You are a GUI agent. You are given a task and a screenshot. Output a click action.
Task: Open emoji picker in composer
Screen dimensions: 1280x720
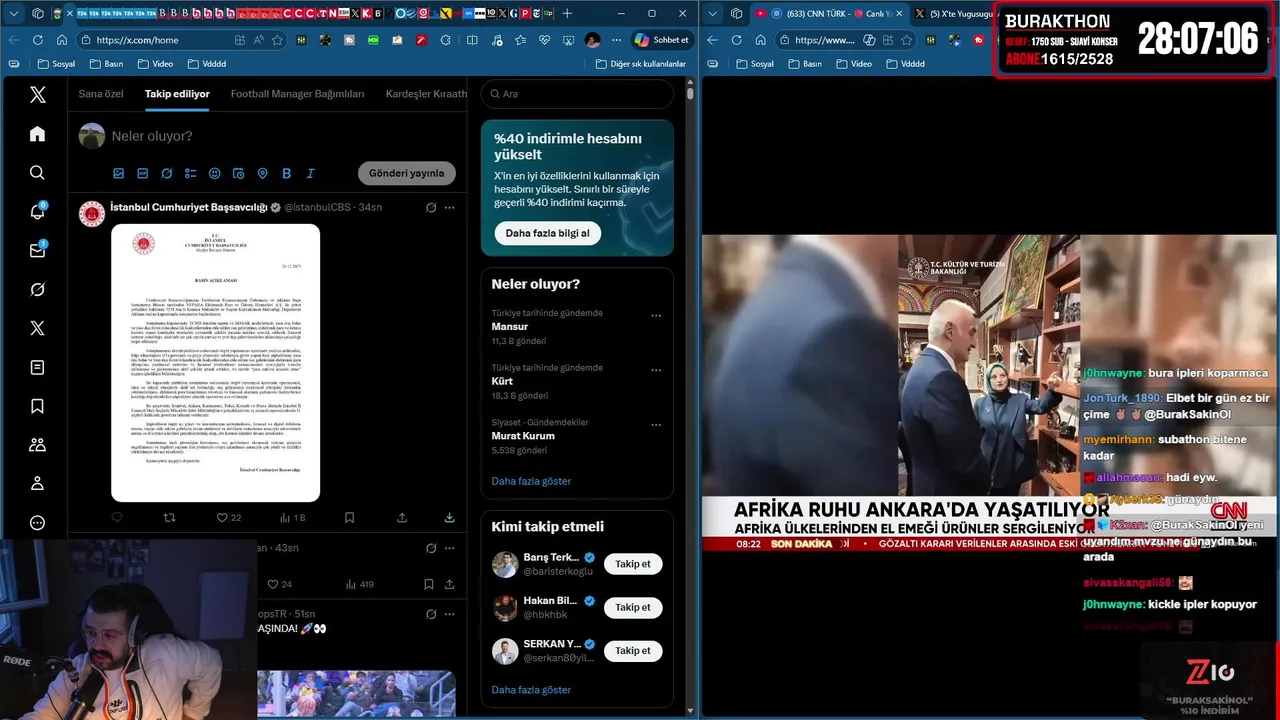click(214, 173)
